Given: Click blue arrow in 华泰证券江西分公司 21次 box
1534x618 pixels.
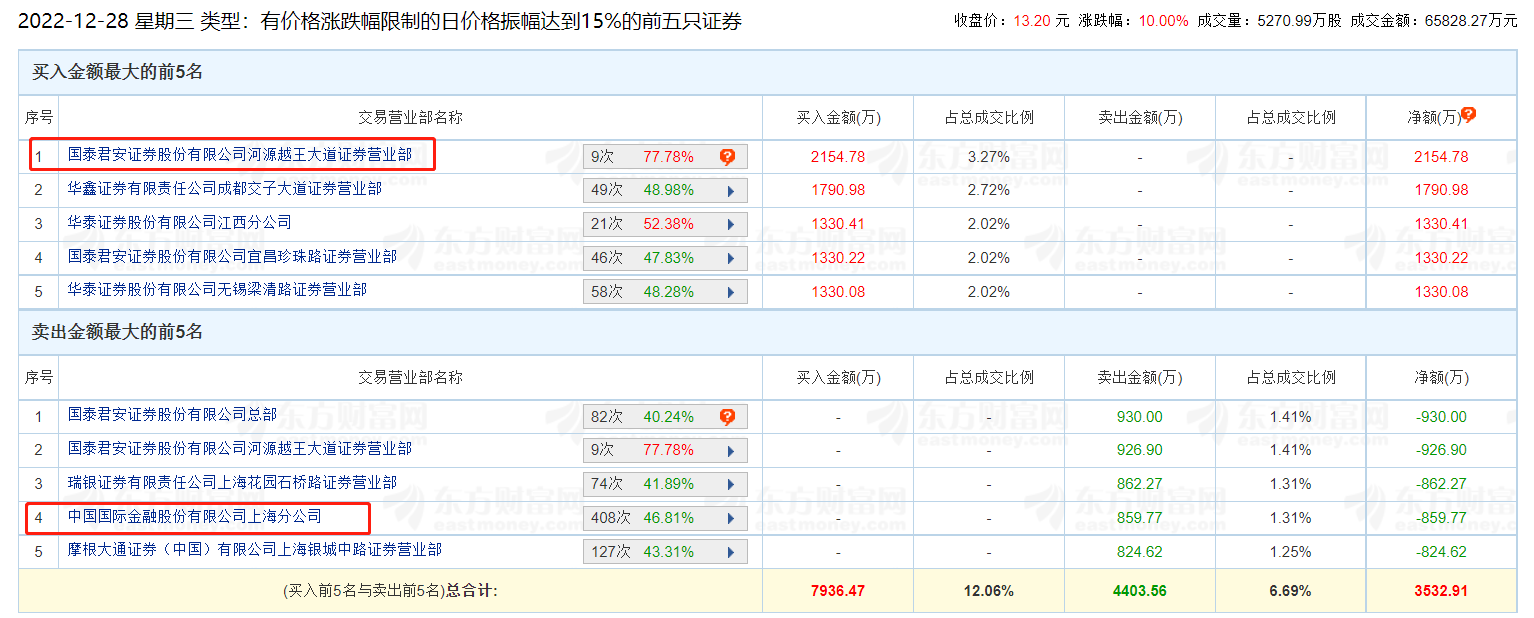Looking at the screenshot, I should tap(730, 225).
